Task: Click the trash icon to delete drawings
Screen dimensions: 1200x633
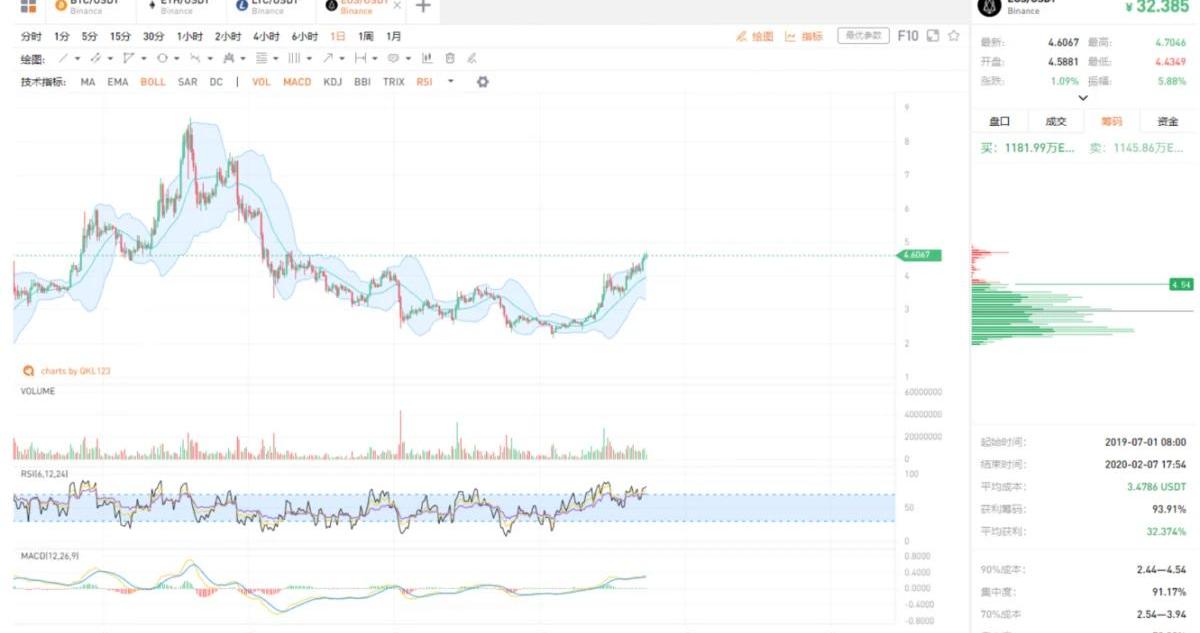Action: click(x=450, y=59)
